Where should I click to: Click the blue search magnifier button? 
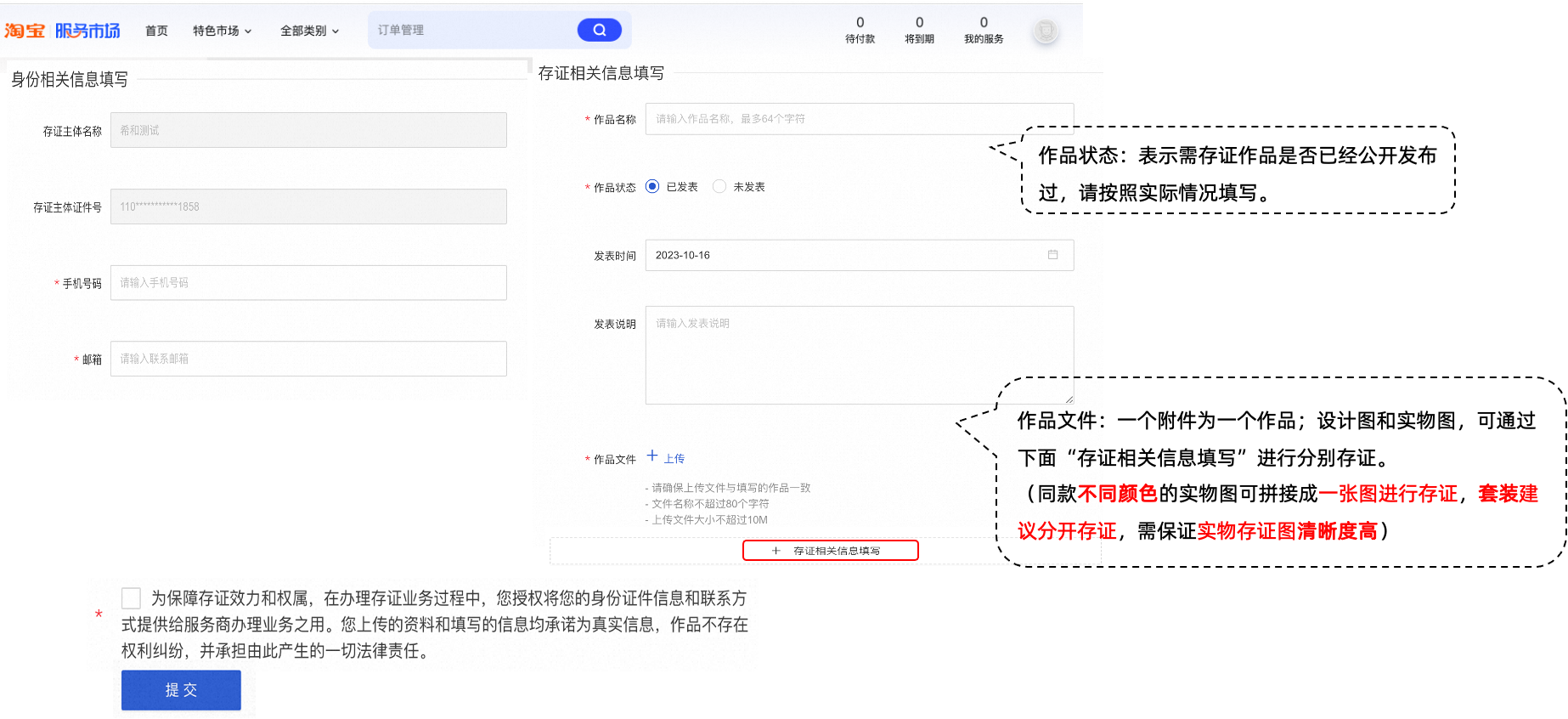tap(599, 30)
